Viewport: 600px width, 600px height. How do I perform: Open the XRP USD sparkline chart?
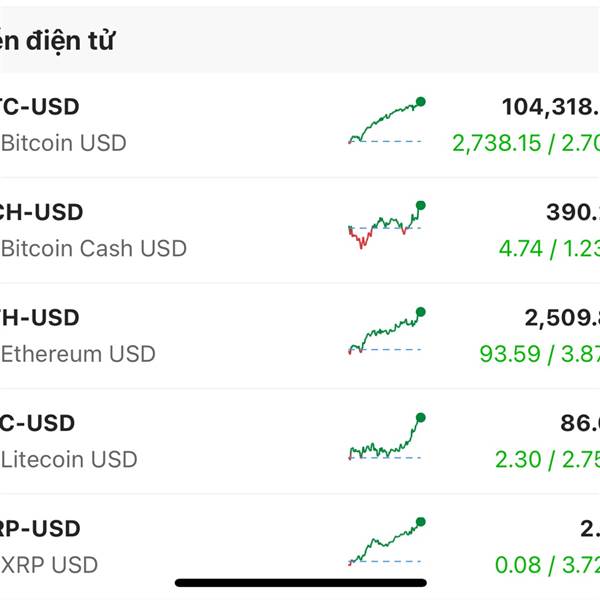pos(387,542)
